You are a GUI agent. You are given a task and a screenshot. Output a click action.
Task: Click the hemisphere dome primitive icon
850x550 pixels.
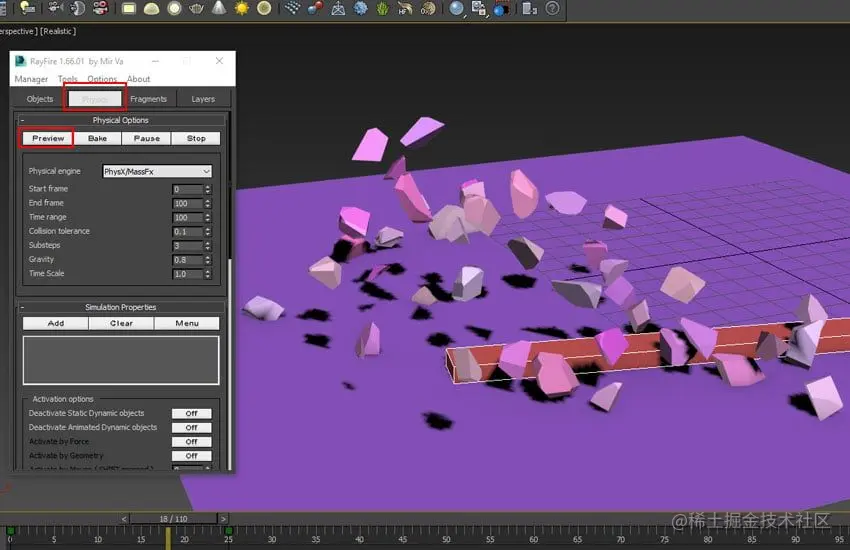click(151, 8)
